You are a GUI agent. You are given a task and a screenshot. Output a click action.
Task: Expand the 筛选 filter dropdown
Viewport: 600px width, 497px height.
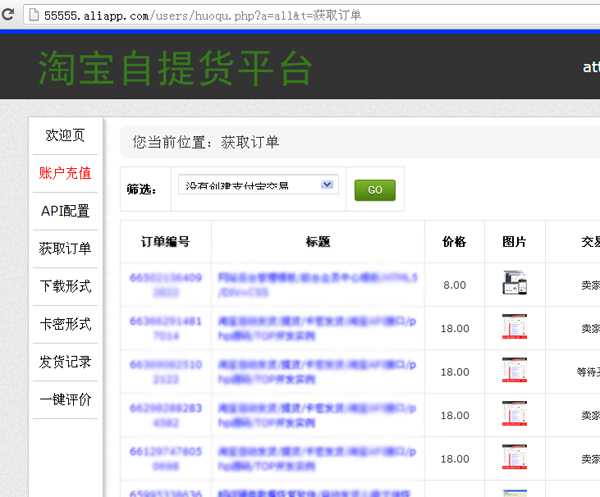click(x=258, y=185)
